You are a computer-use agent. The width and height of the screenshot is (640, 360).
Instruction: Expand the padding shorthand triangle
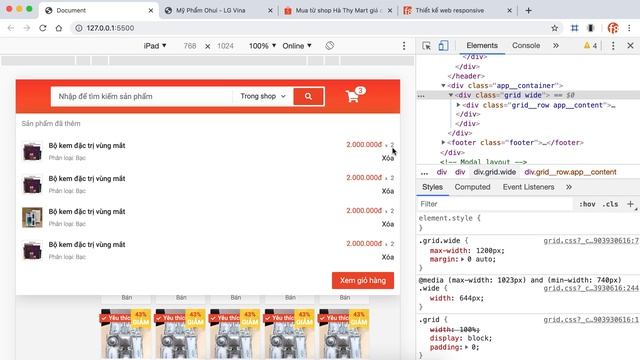point(467,347)
